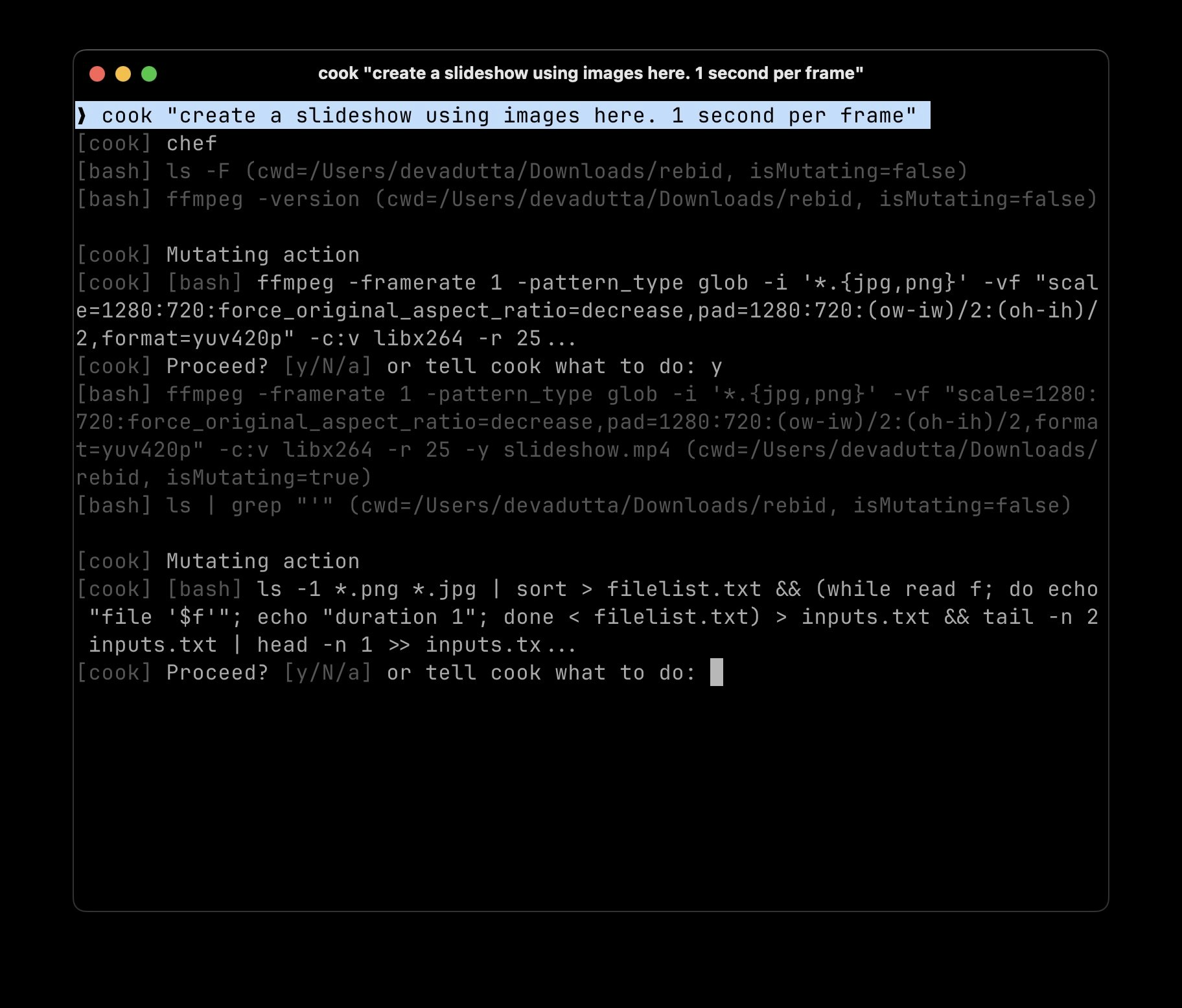Select the filename inputs.txt
Screen dimensions: 1182x1008
[864, 616]
